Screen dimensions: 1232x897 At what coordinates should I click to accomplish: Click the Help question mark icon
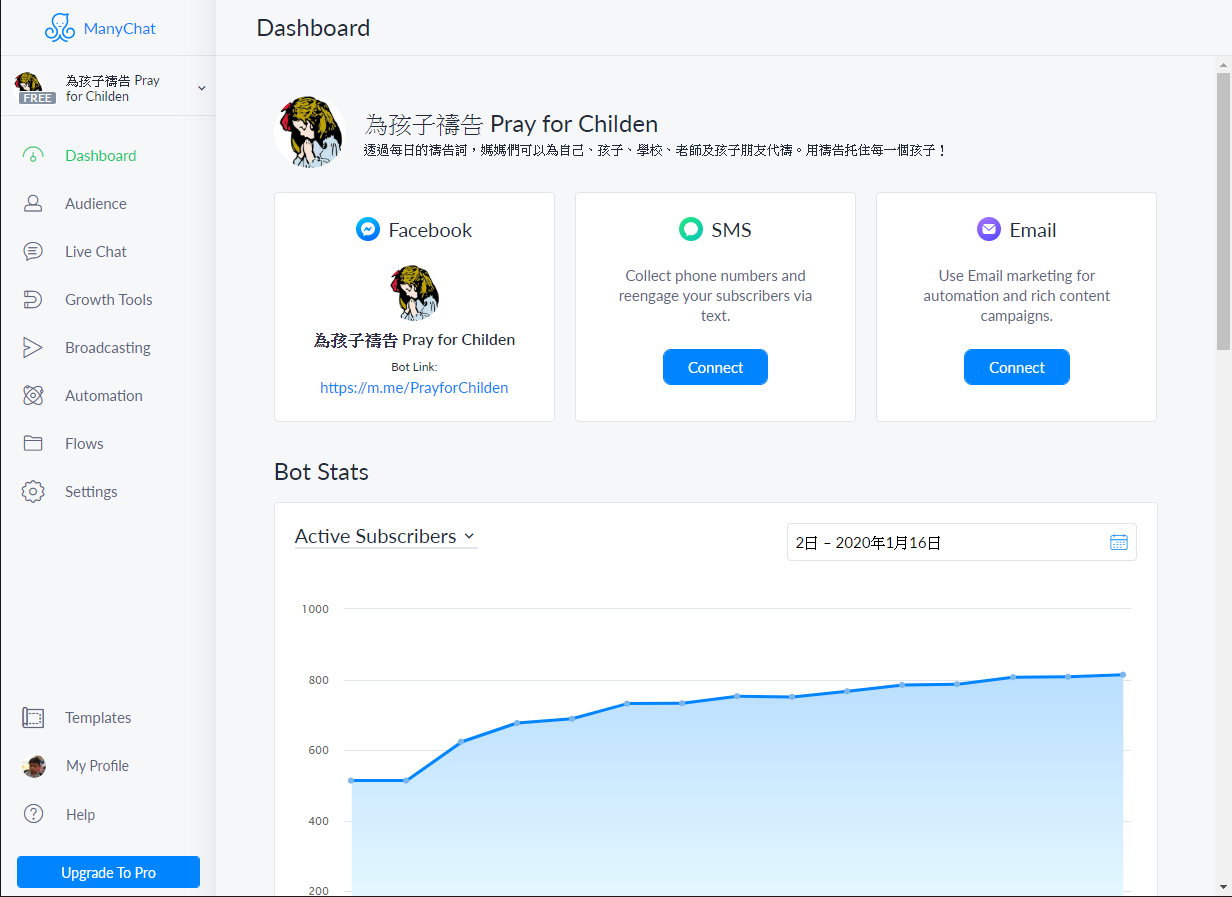(33, 814)
